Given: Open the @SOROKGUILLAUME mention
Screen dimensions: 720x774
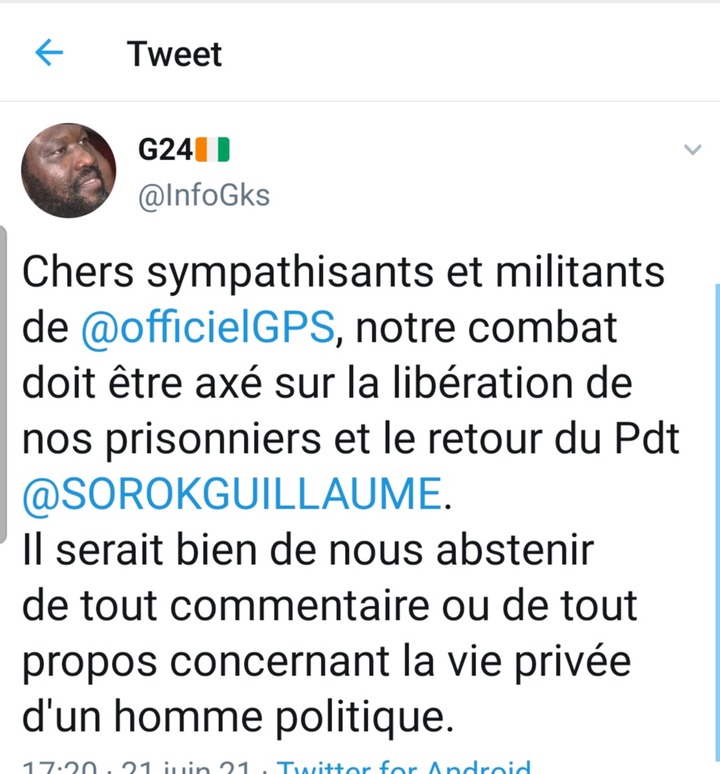Looking at the screenshot, I should coord(231,494).
